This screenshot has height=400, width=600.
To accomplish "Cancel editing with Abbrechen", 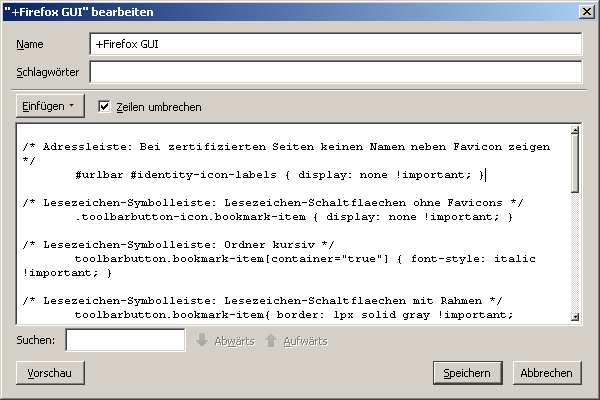I will 547,373.
